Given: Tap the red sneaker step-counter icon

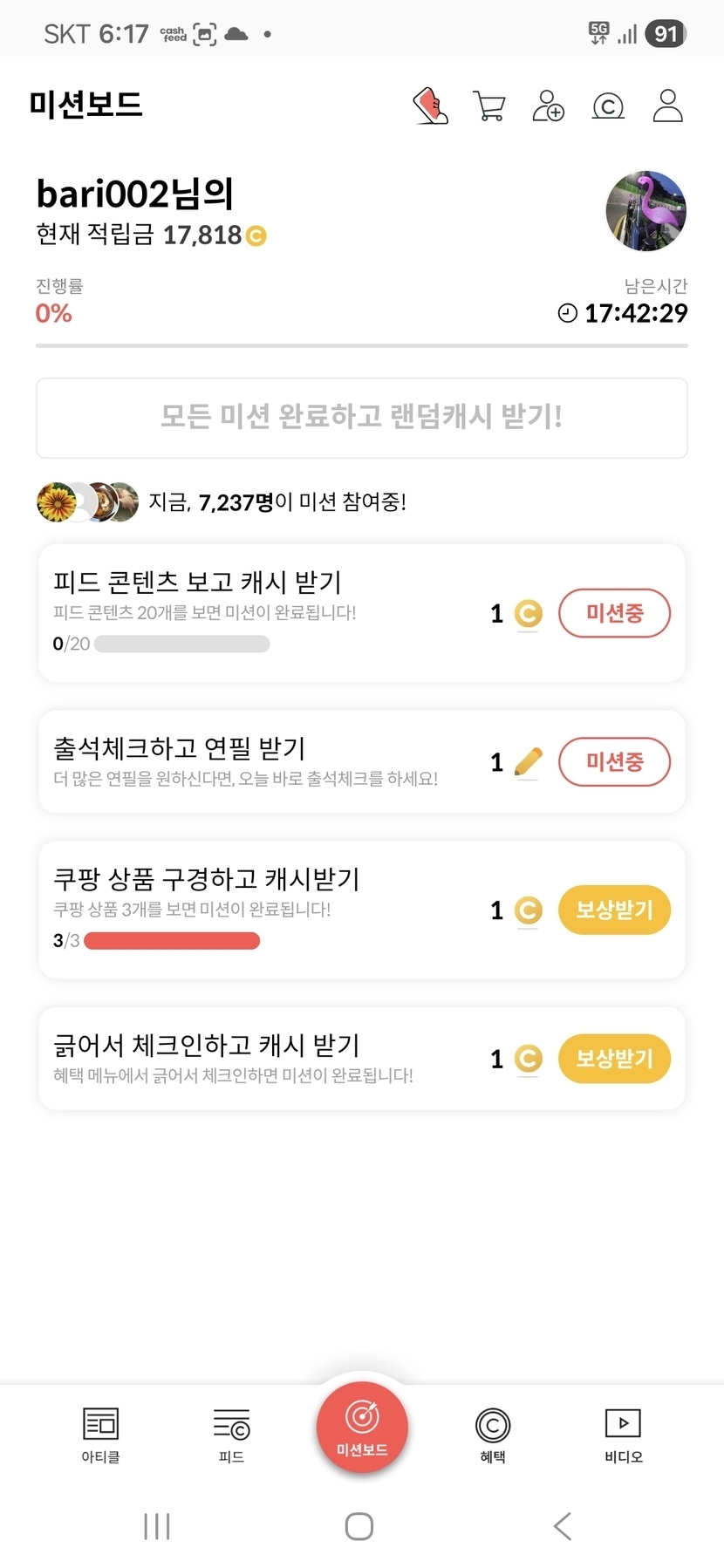Looking at the screenshot, I should (x=430, y=106).
